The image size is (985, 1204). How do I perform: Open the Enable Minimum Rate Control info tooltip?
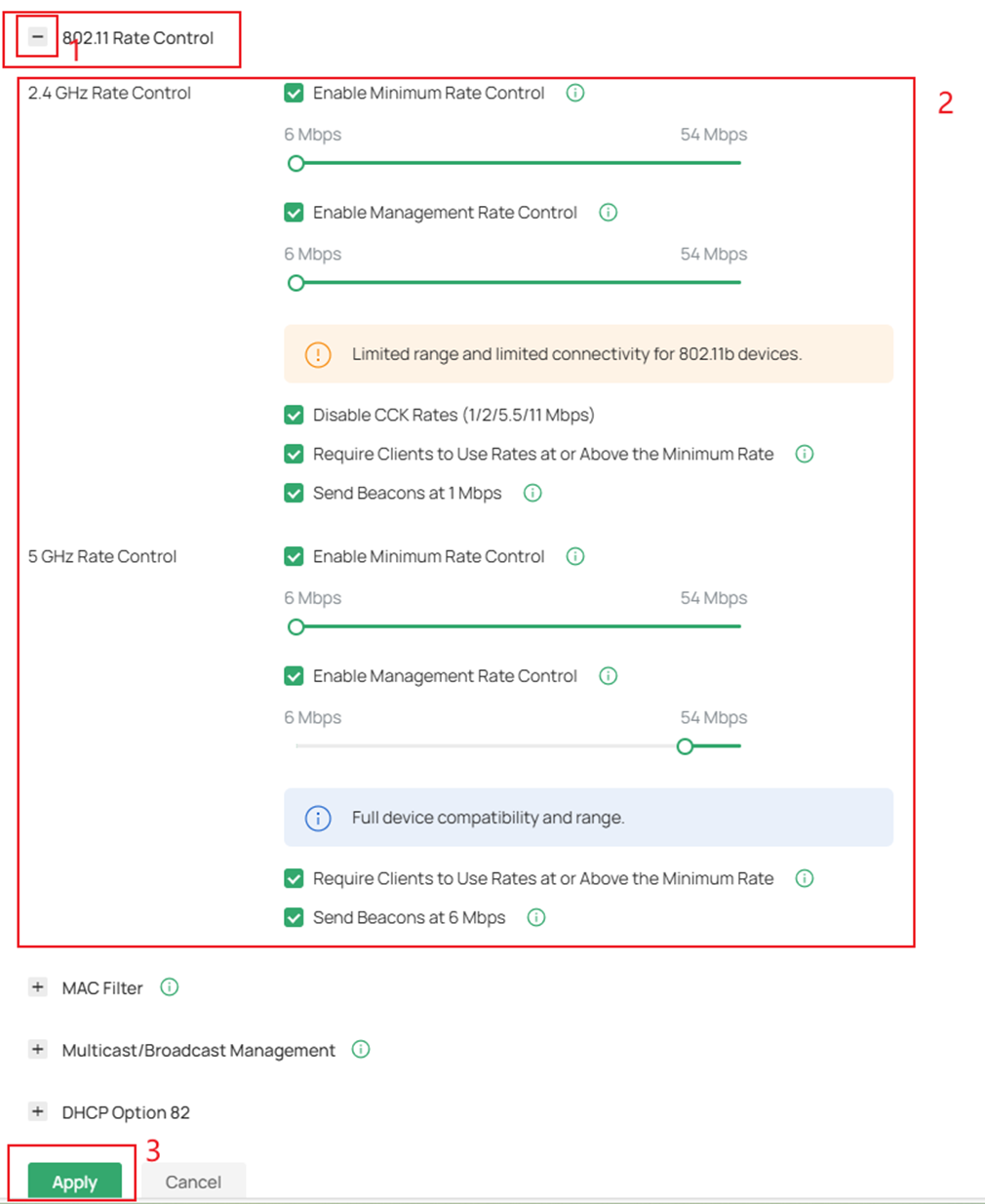click(575, 93)
